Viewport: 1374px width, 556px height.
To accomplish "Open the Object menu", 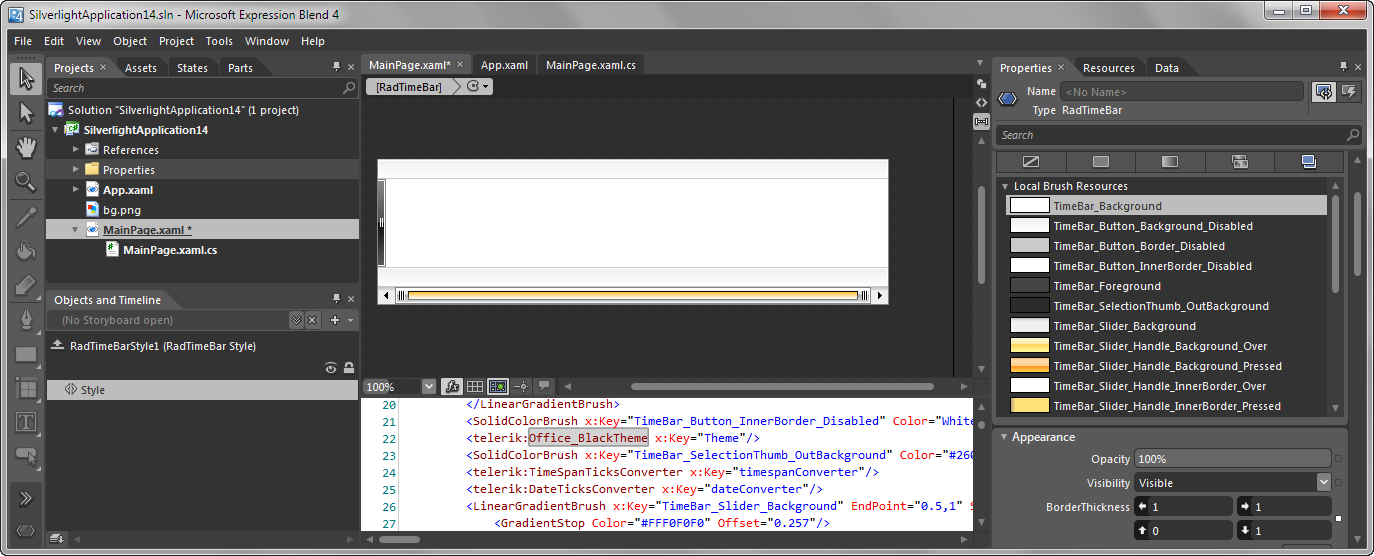I will point(130,41).
